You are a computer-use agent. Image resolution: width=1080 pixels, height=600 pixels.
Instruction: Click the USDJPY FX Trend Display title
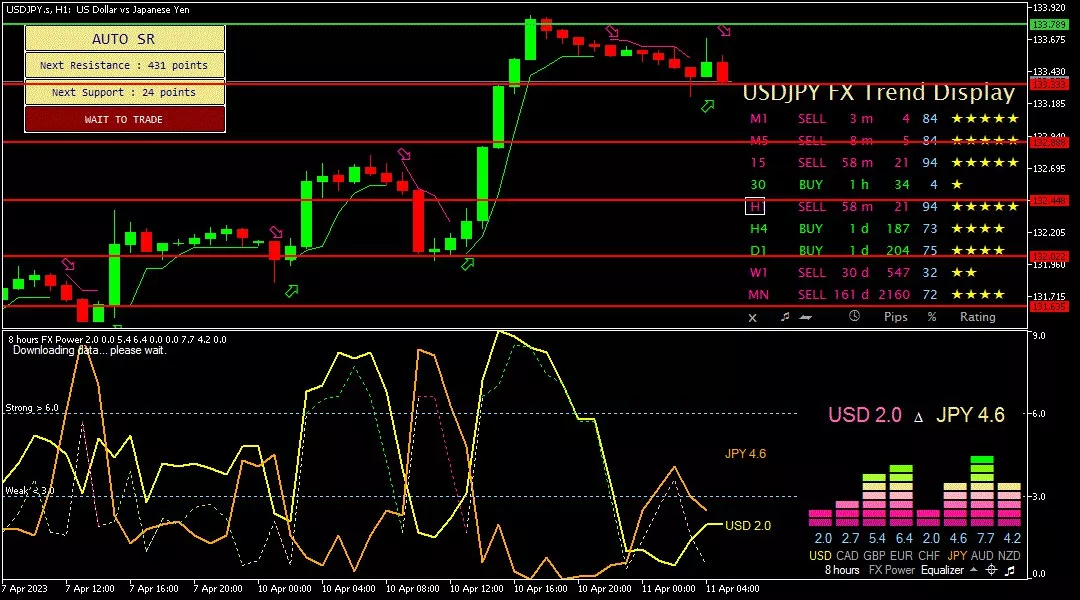coord(879,92)
